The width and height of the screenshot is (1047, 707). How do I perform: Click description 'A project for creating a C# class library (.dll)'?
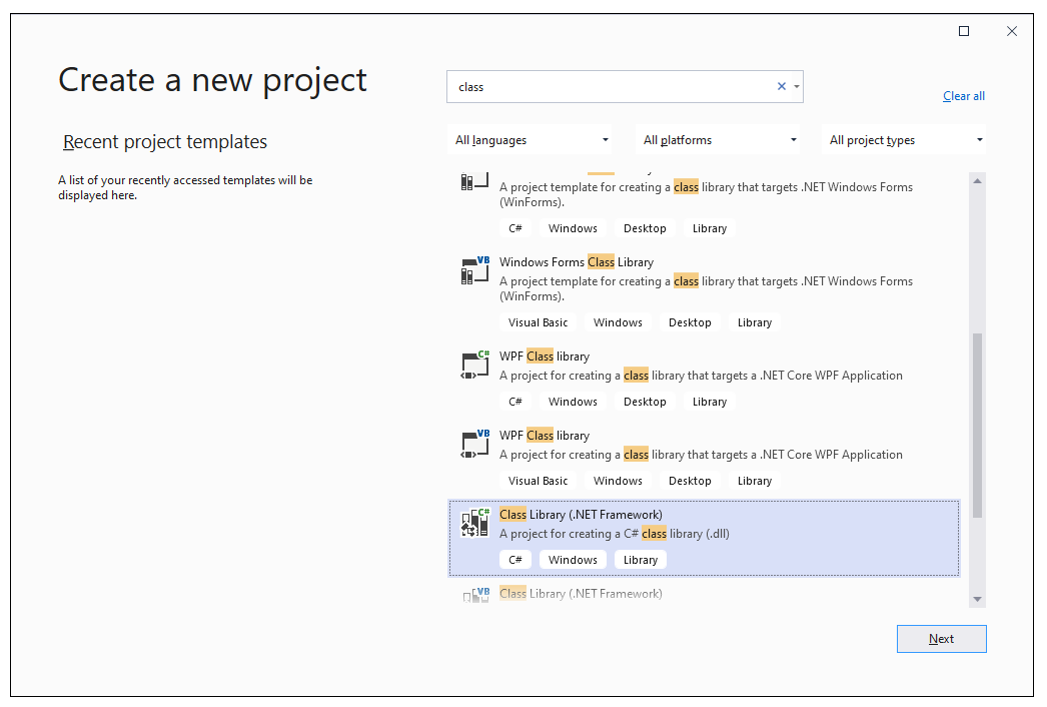click(614, 534)
